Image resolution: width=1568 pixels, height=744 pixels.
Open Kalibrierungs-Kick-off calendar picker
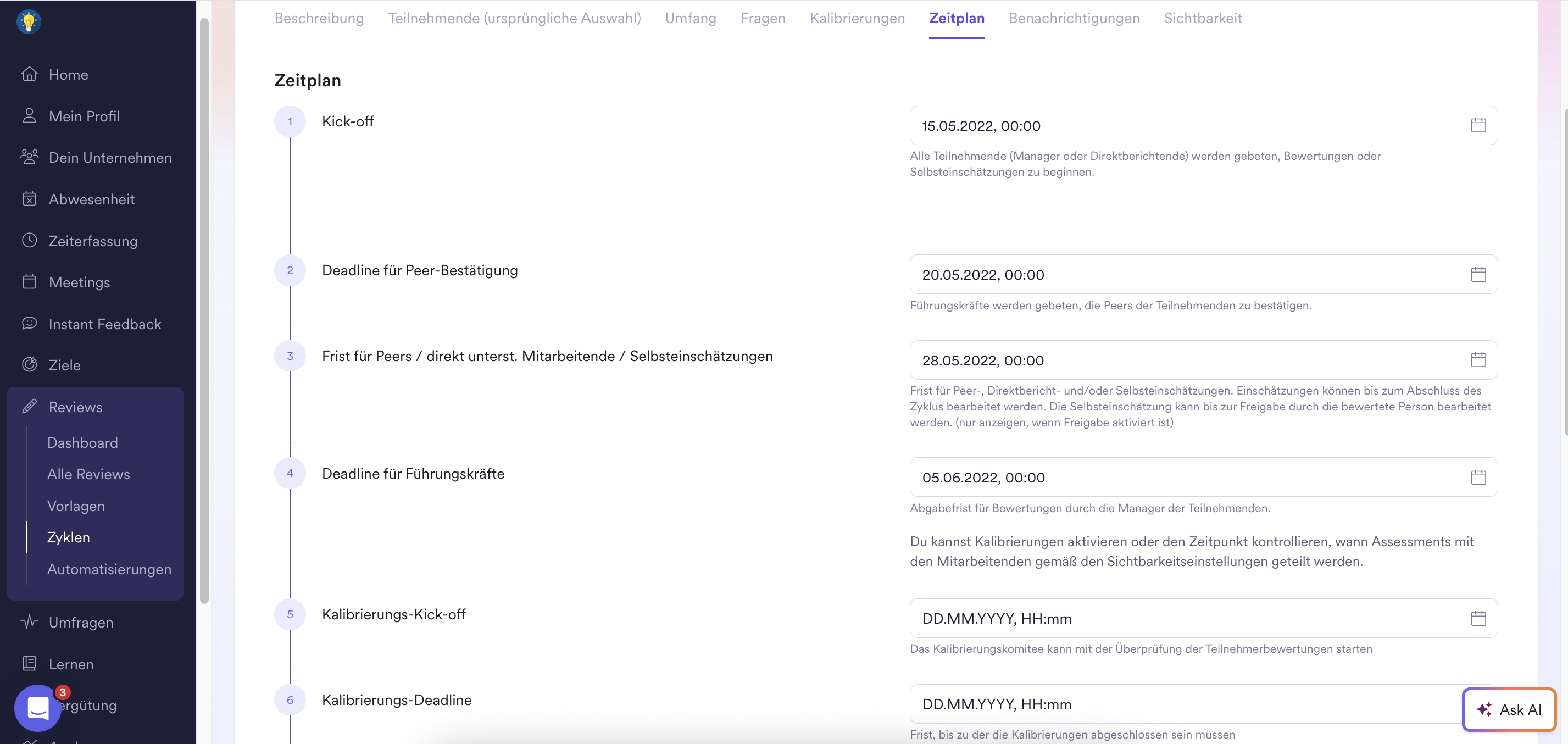coord(1478,619)
